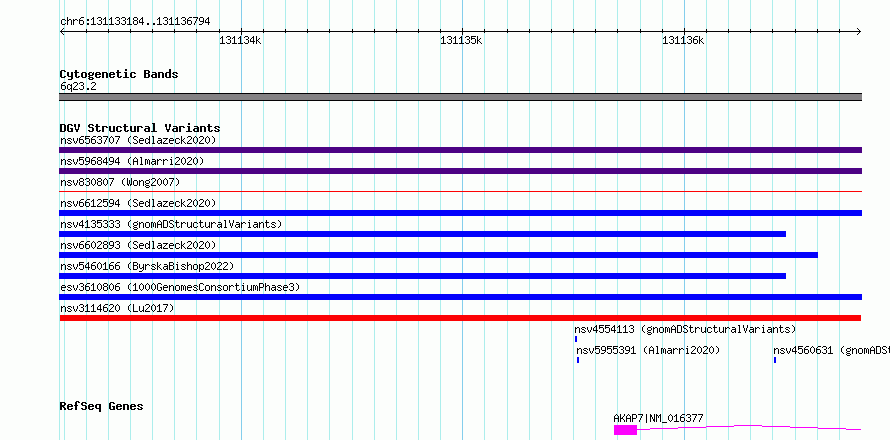Click magenta exon box of AKAP7

(625, 430)
